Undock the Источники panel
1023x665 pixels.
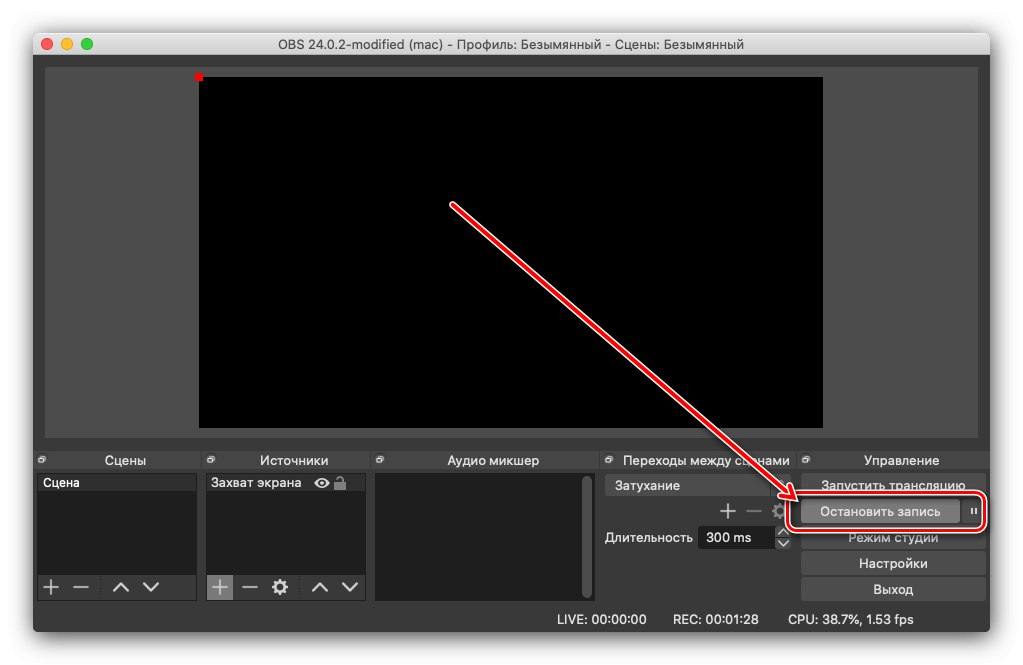pyautogui.click(x=211, y=459)
